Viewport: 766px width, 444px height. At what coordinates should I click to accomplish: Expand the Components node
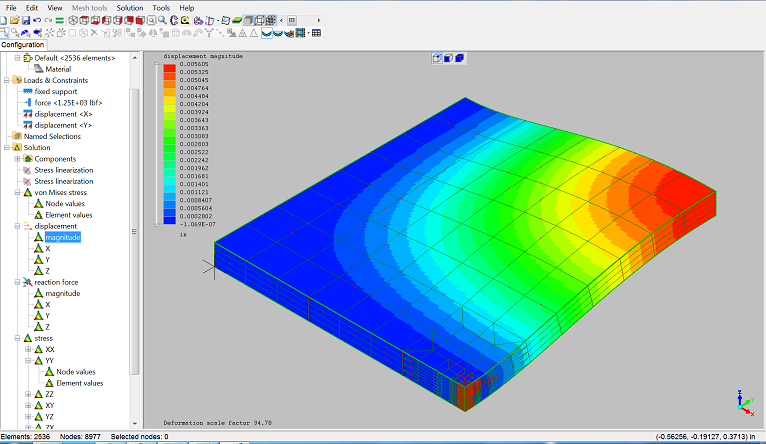[17, 159]
